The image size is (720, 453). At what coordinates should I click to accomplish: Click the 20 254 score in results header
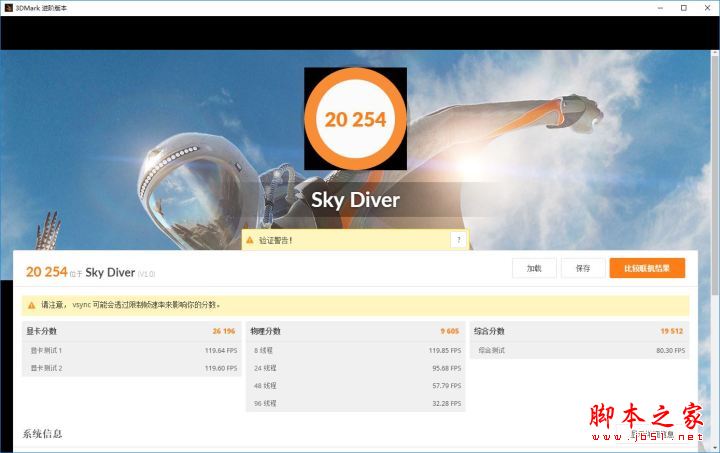tap(47, 272)
